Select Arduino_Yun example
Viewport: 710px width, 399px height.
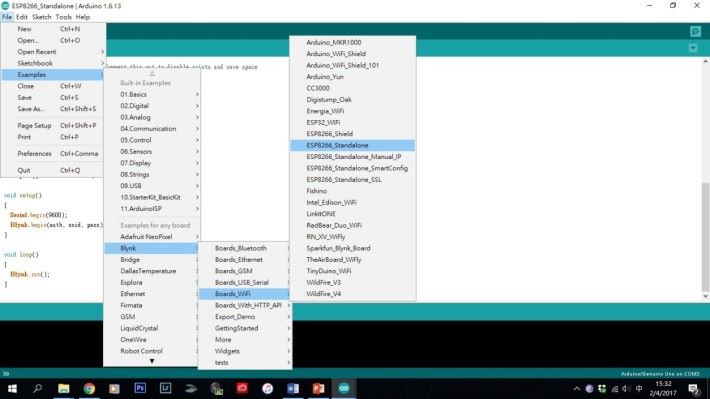[352, 77]
